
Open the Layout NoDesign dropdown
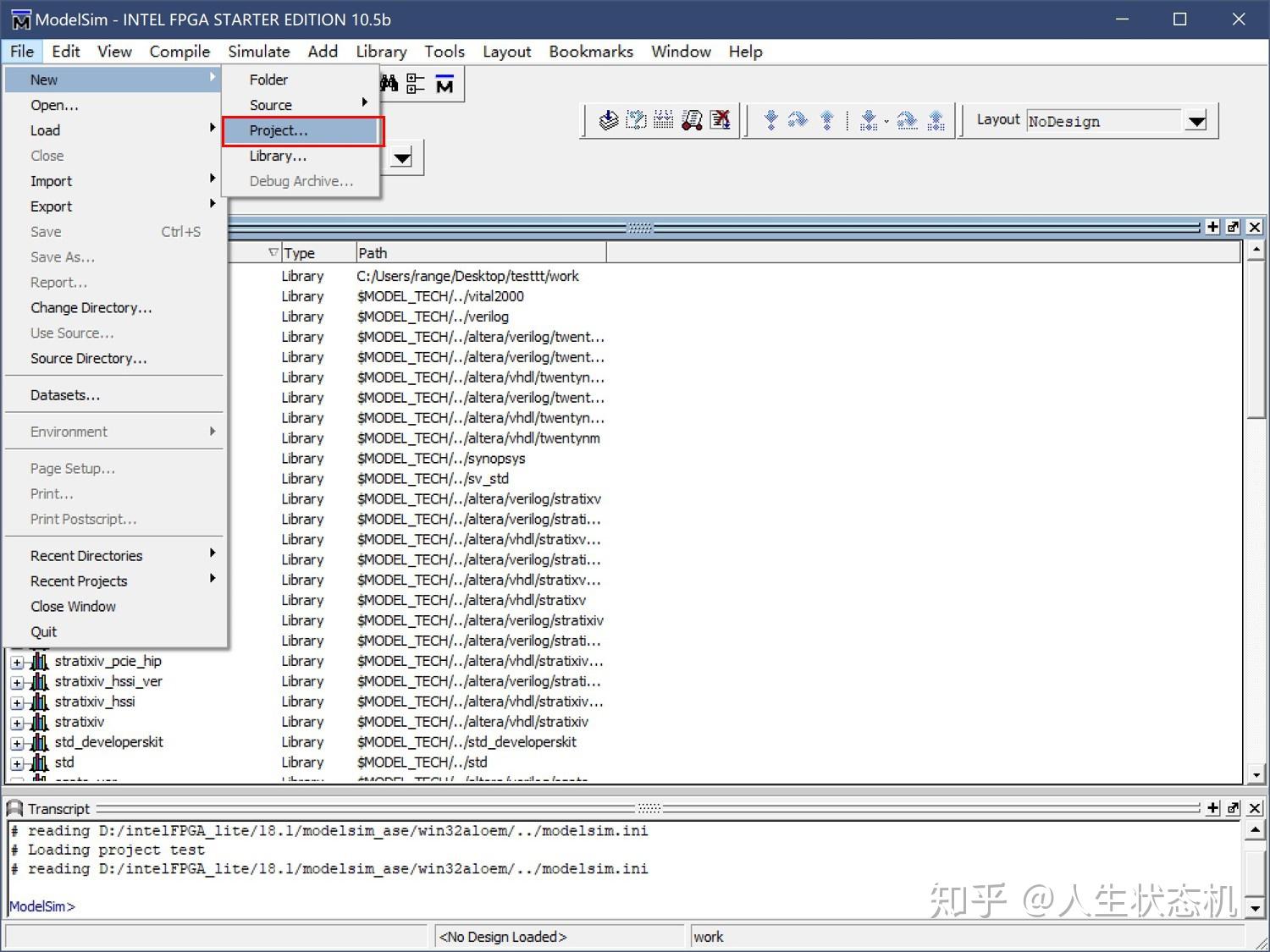tap(1195, 121)
